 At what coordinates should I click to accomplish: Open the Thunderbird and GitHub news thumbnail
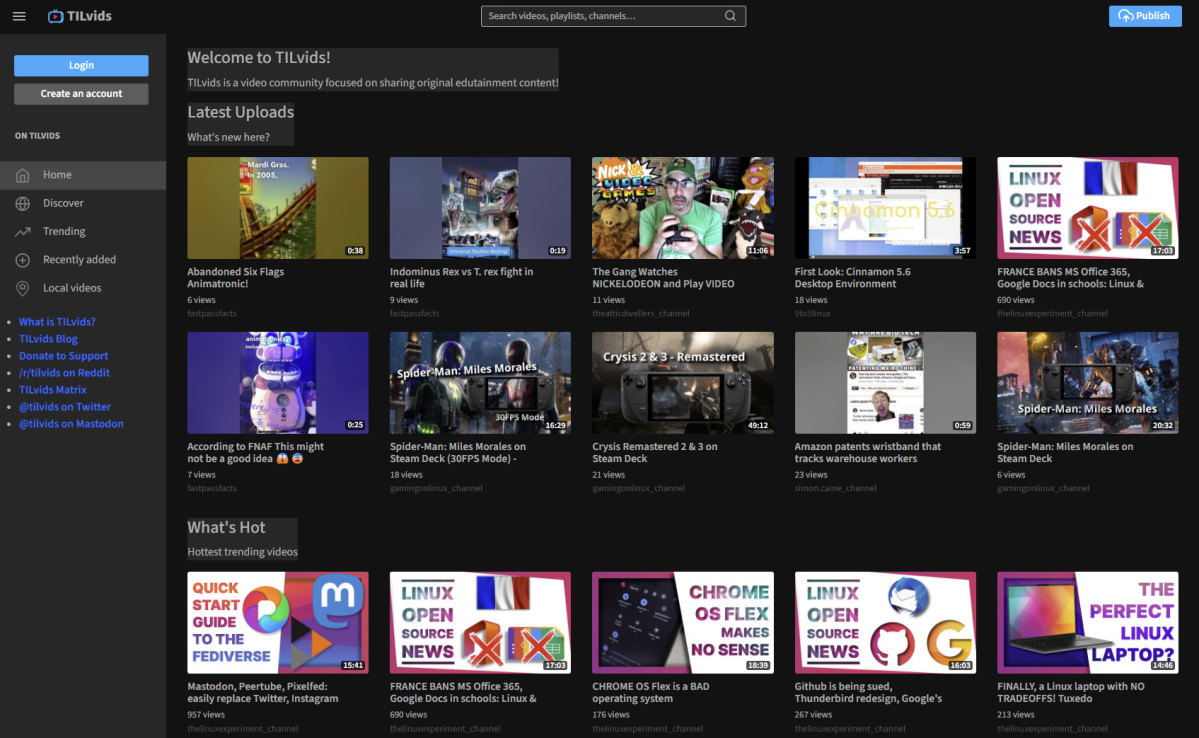point(885,623)
